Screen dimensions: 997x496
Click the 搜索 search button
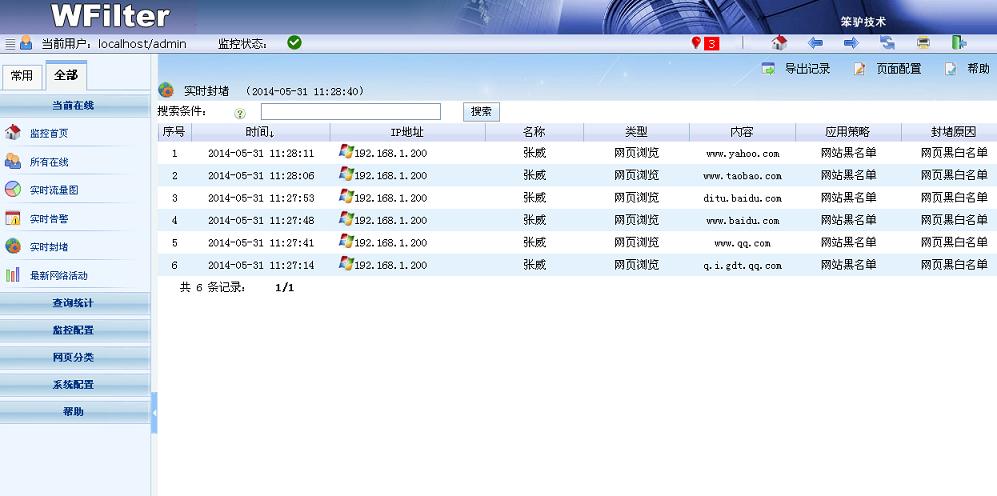[x=481, y=112]
